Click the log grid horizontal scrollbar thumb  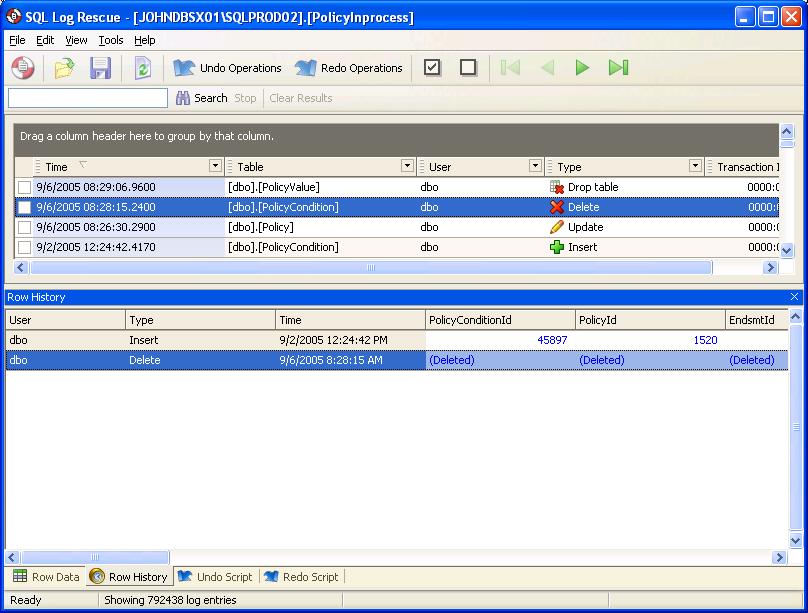[371, 267]
